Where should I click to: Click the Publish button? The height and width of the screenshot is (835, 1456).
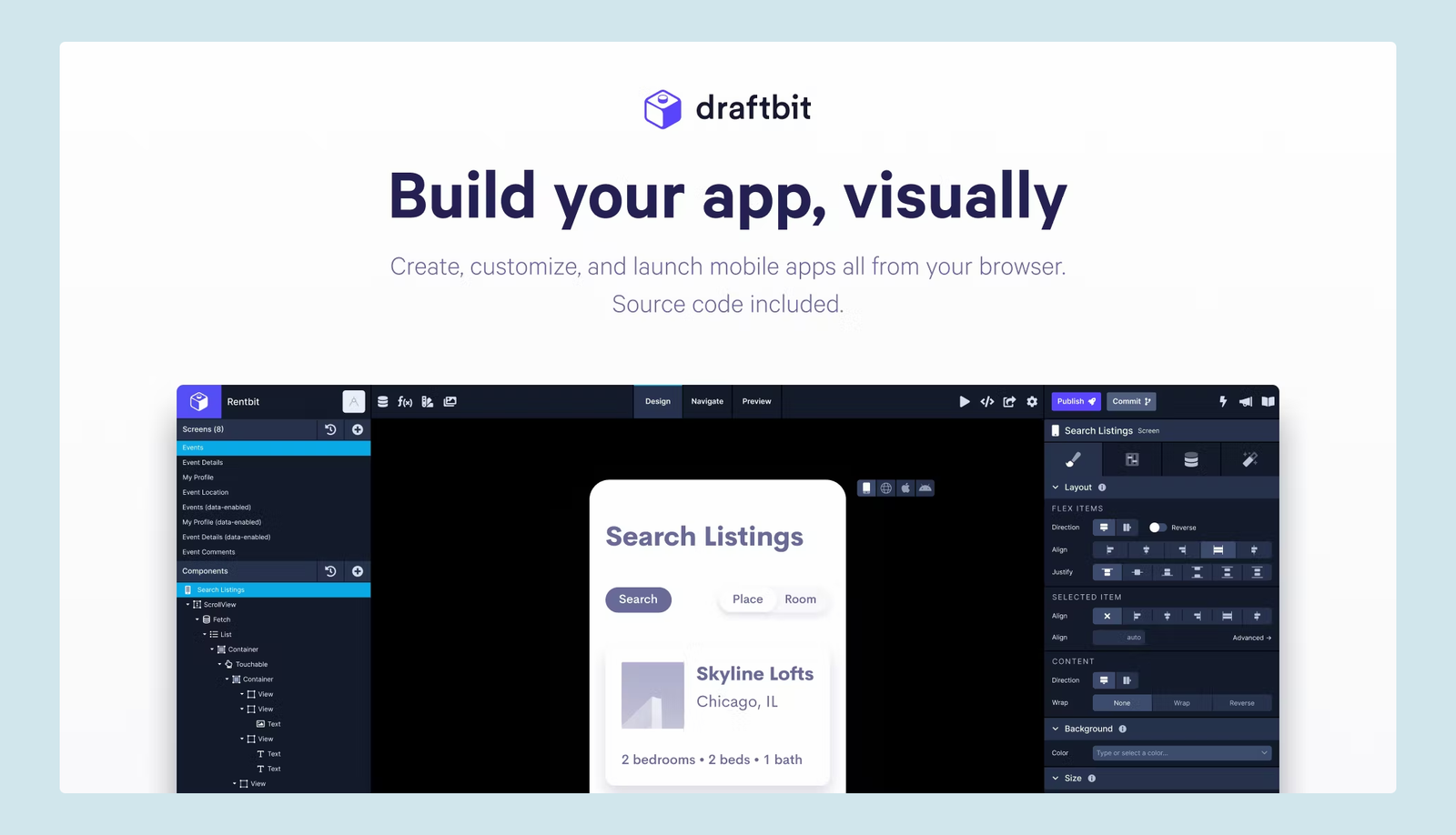pos(1077,401)
